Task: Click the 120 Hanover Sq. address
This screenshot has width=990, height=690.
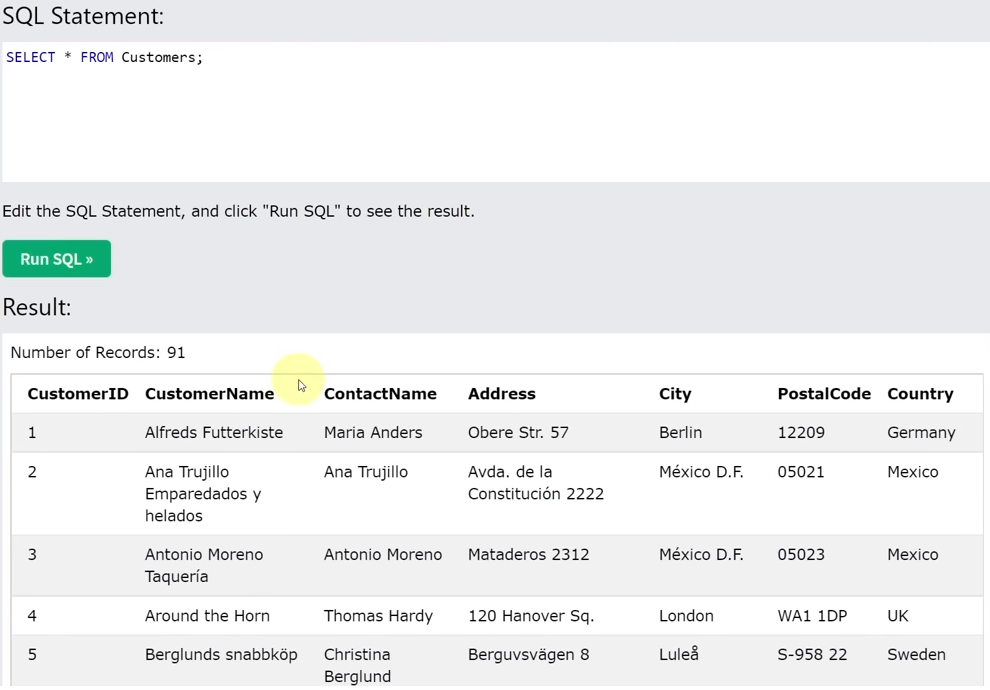Action: click(531, 616)
